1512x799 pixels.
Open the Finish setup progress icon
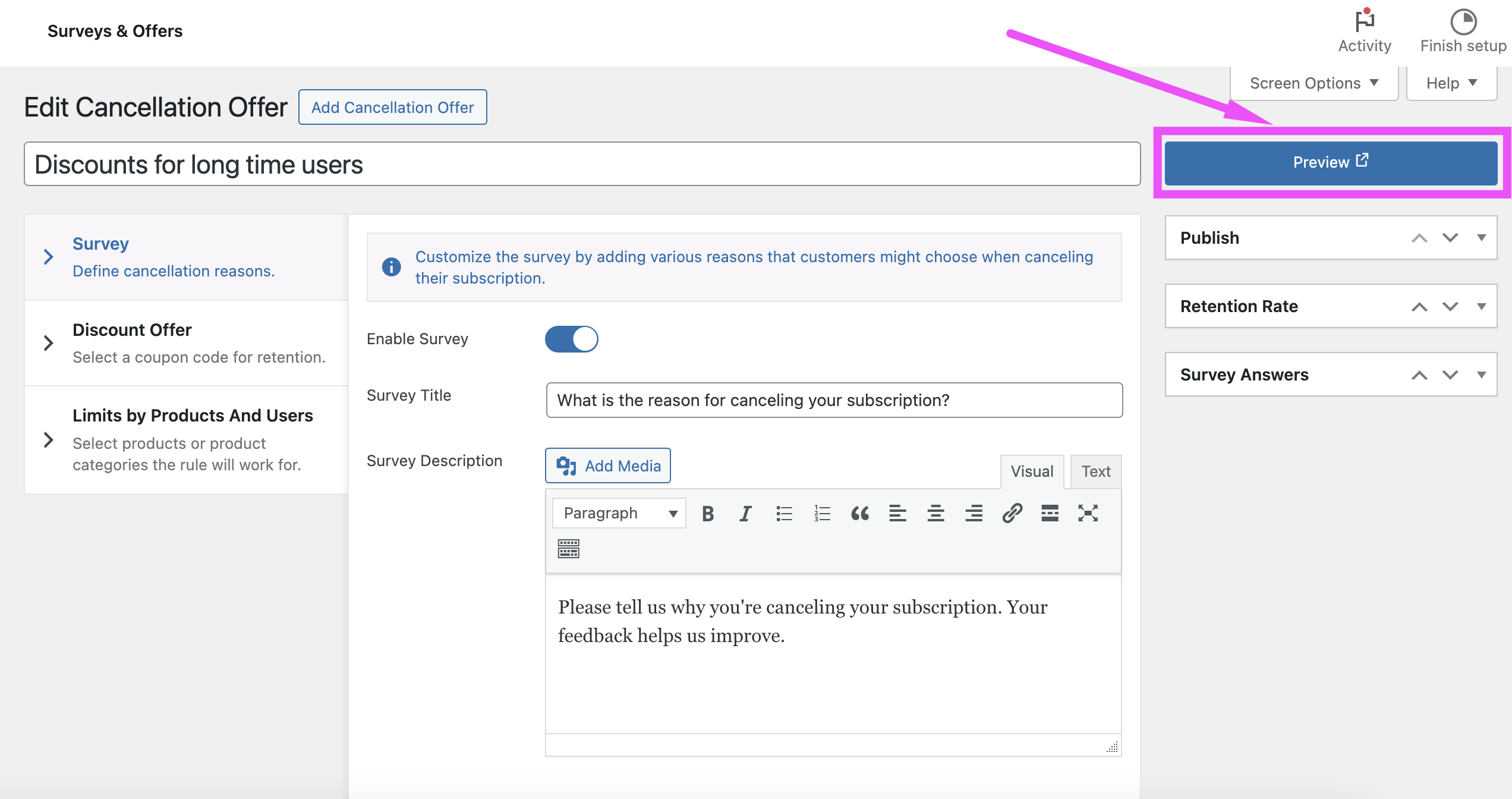click(1463, 22)
